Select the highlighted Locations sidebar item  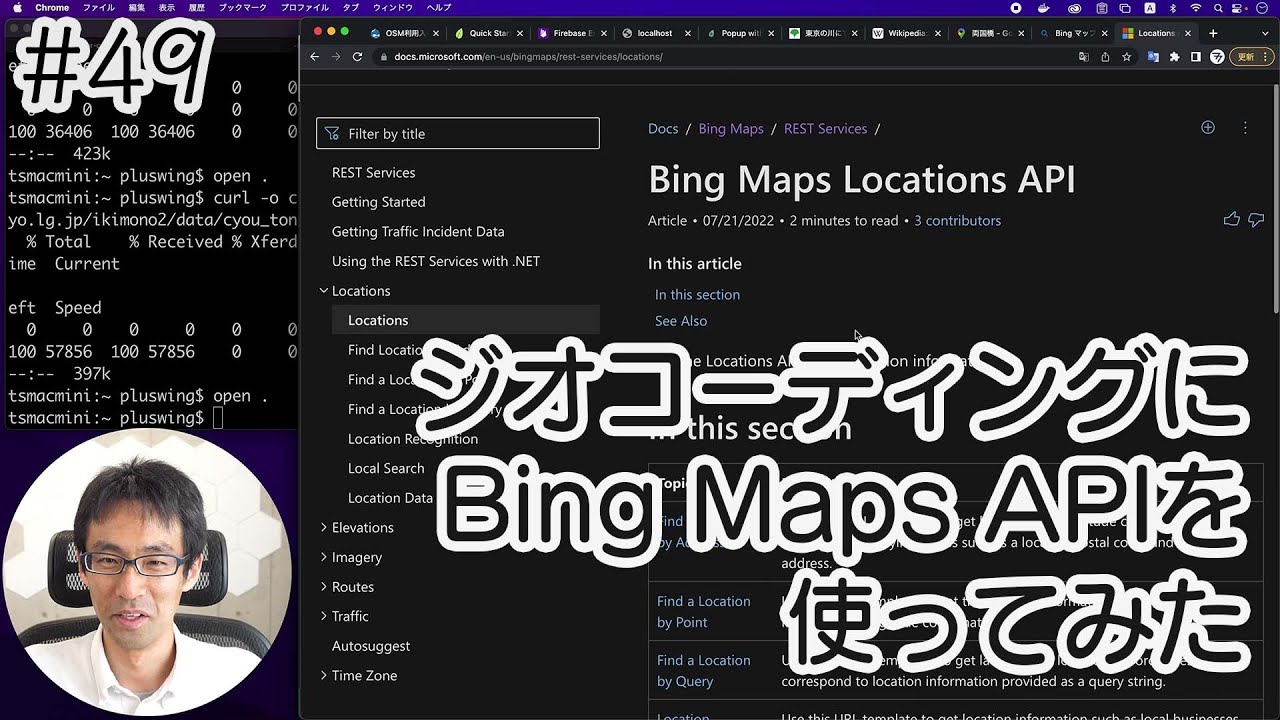coord(466,320)
